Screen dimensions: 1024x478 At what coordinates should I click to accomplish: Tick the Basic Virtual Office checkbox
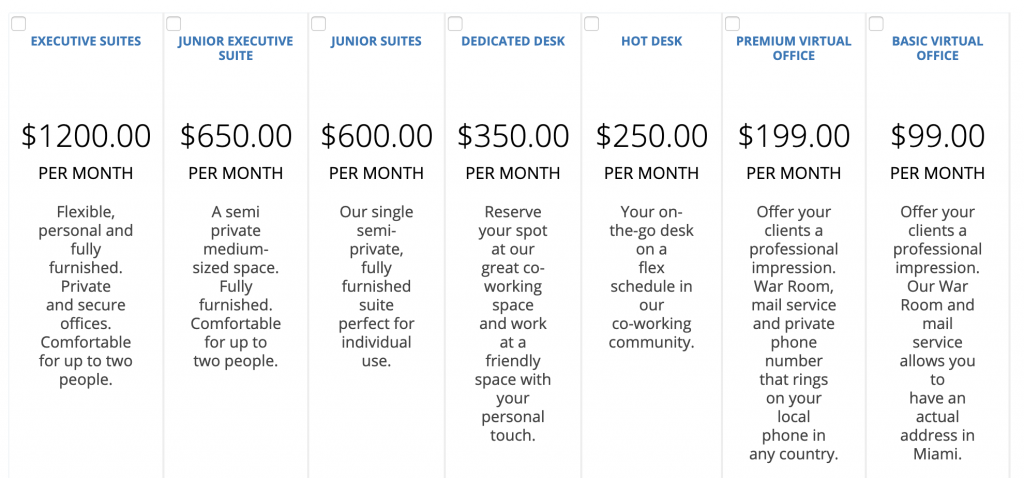point(876,24)
